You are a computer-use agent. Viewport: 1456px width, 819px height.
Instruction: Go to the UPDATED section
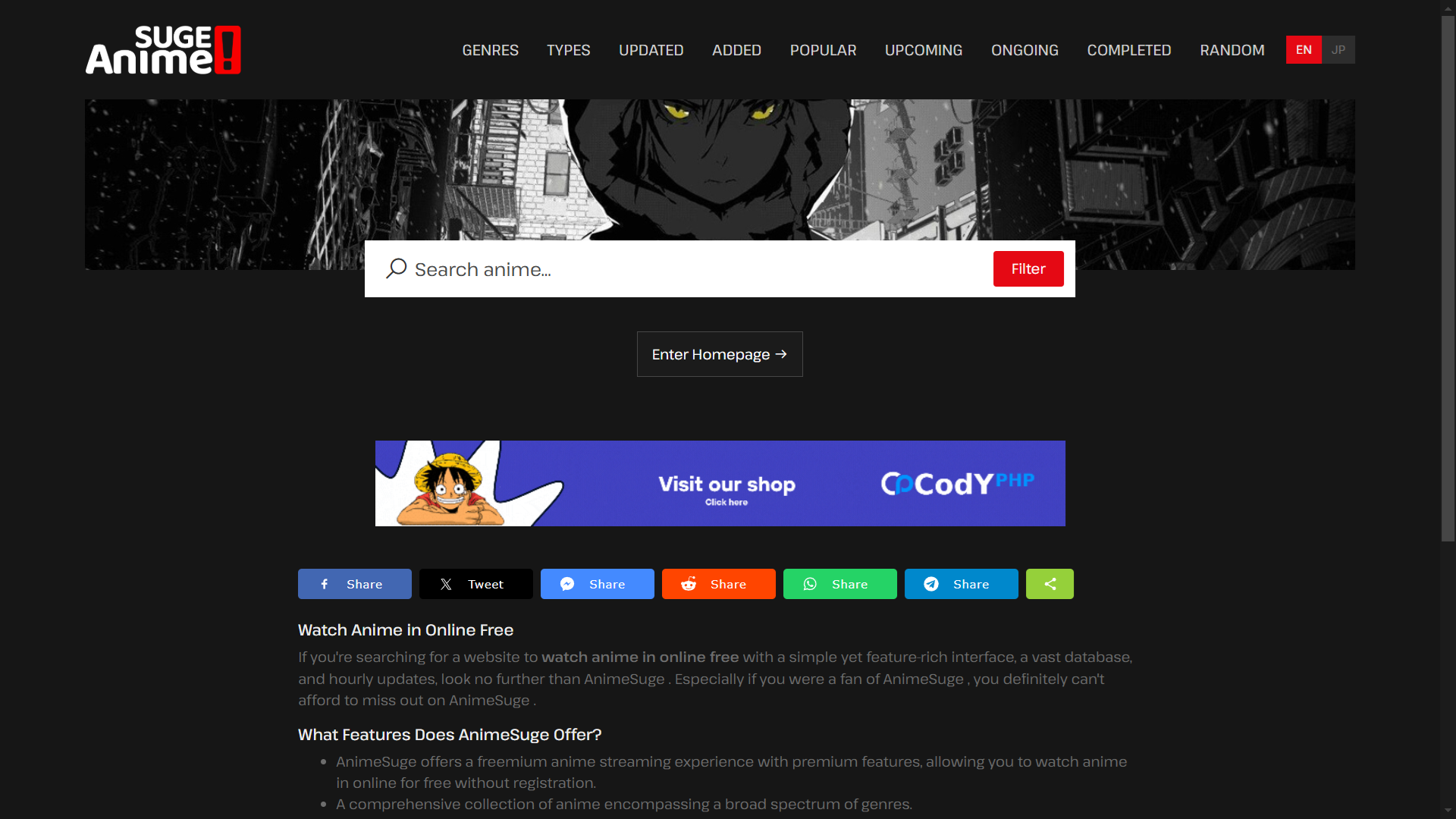tap(651, 50)
